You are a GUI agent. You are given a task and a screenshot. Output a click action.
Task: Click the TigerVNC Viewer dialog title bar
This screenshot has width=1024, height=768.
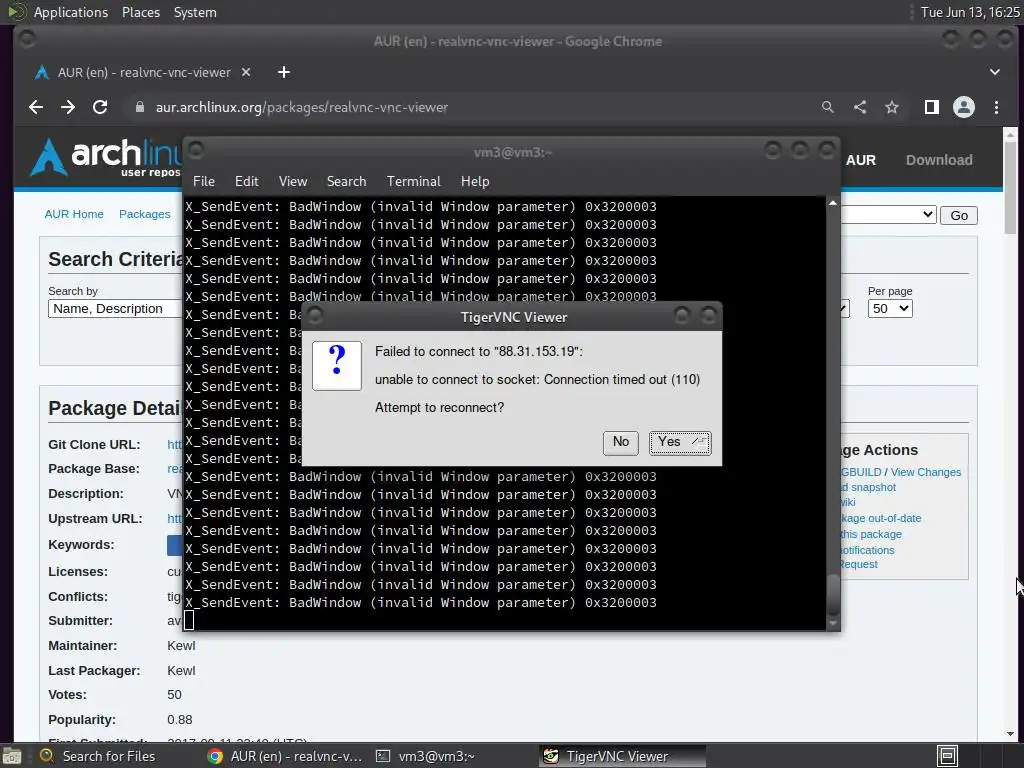point(513,317)
